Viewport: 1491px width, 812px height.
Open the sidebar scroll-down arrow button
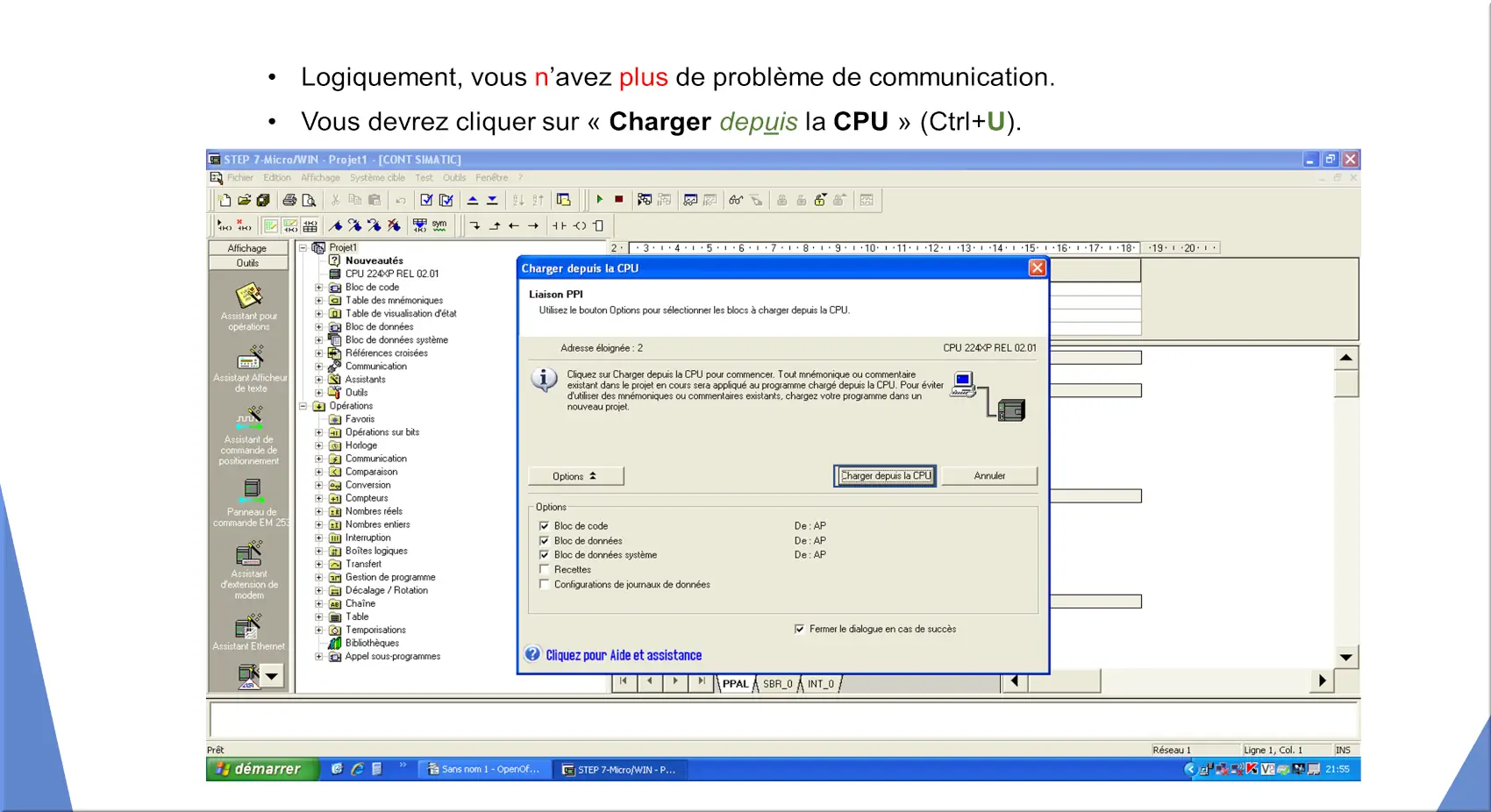tap(272, 676)
